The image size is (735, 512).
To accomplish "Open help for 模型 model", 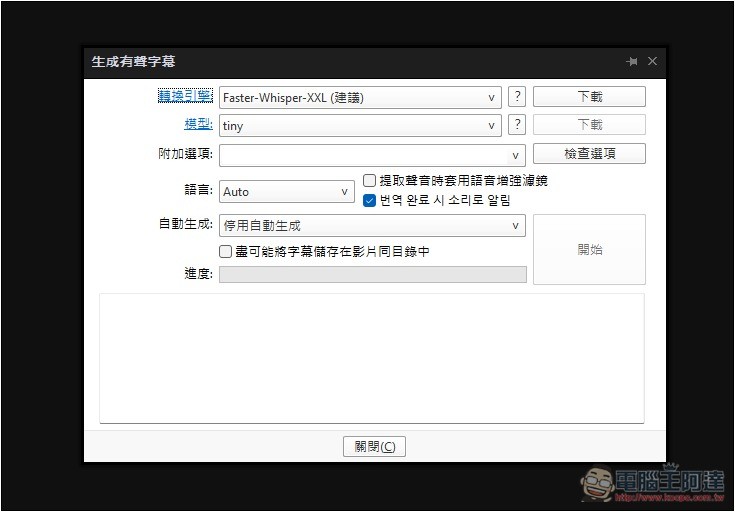I will pos(517,125).
